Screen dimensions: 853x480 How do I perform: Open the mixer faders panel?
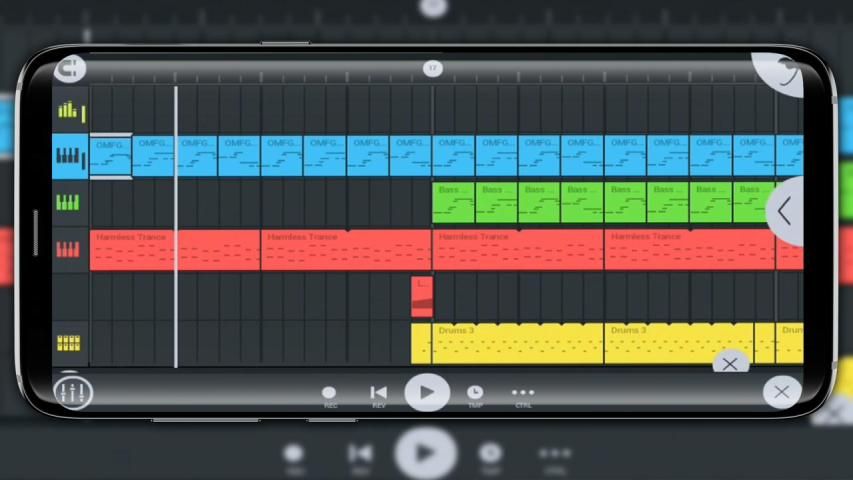(71, 392)
